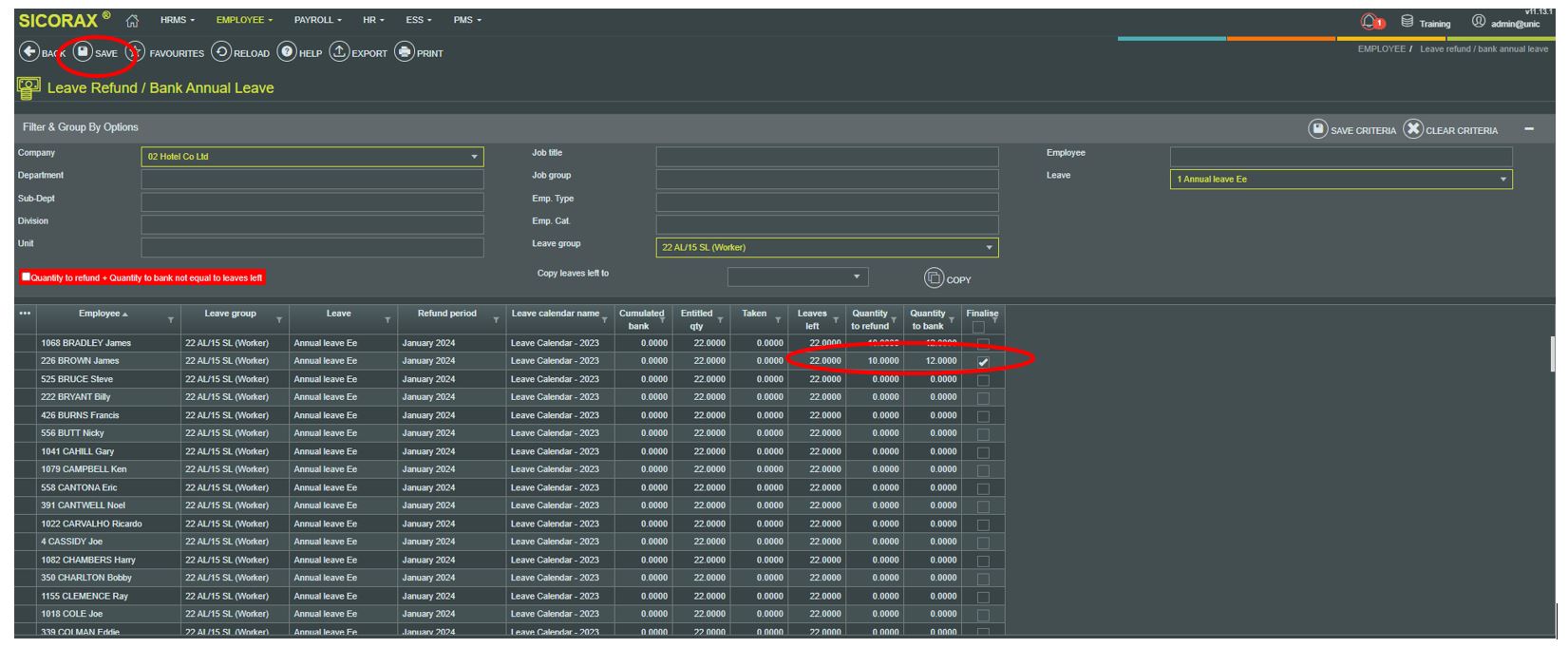
Task: Open the HR menu
Action: pyautogui.click(x=372, y=20)
